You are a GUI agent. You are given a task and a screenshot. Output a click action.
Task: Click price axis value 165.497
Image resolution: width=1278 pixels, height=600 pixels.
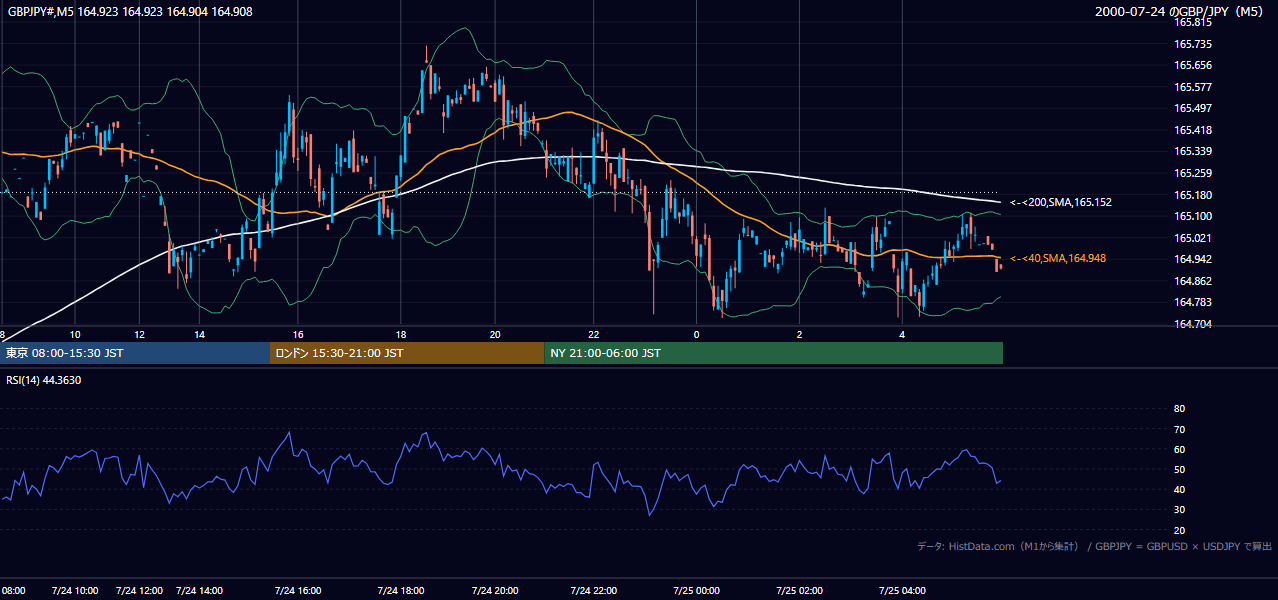click(1192, 108)
